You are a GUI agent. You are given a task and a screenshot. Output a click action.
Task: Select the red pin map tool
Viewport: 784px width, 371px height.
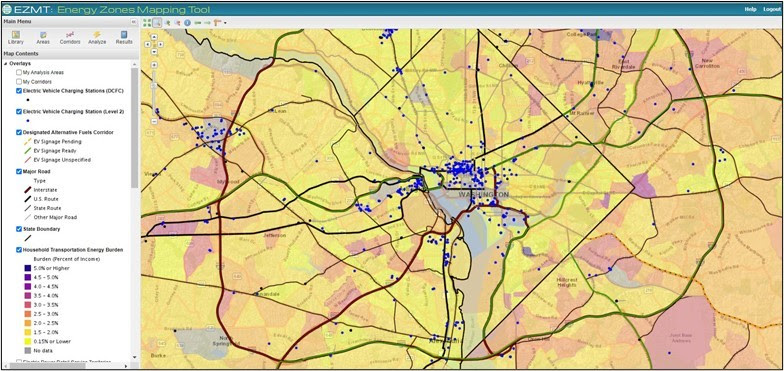point(177,22)
